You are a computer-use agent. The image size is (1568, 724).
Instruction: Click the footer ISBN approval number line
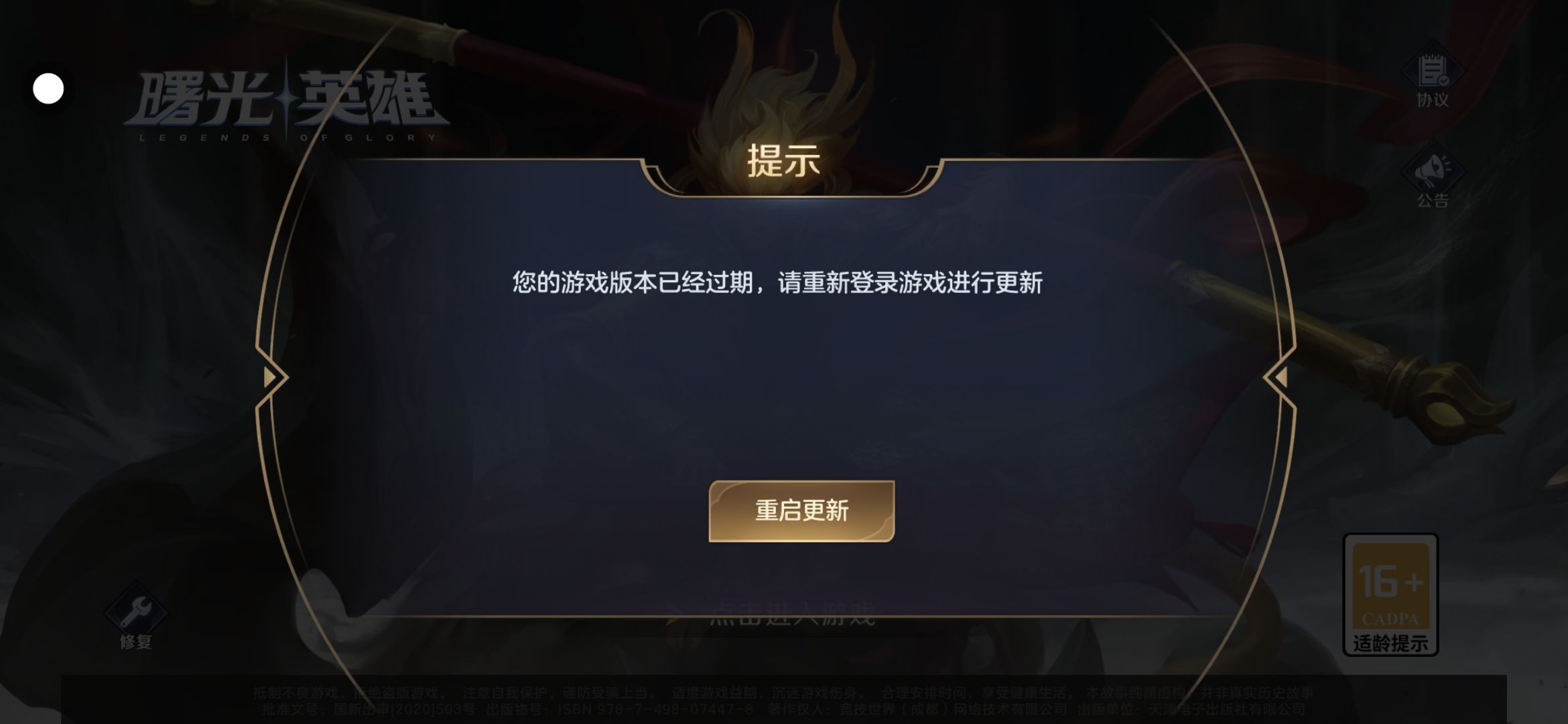pos(783,709)
